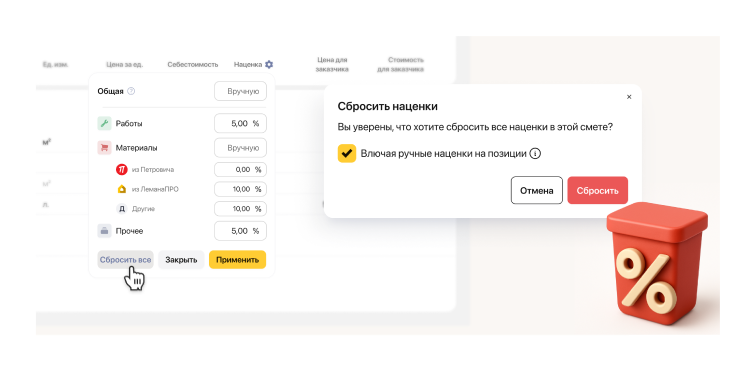The height and width of the screenshot is (391, 751).
Task: Click the Прочее briefcase icon
Action: [x=104, y=231]
